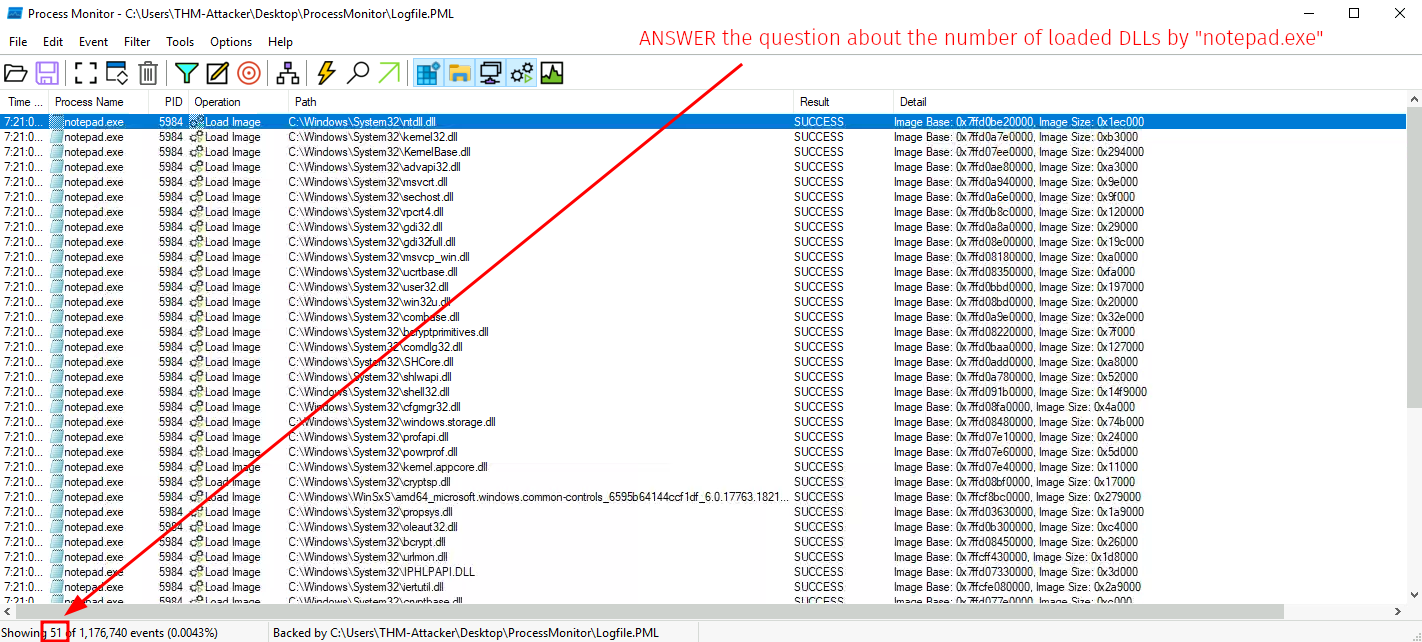Image resolution: width=1422 pixels, height=642 pixels.
Task: Open the Filter funnel icon
Action: (x=186, y=73)
